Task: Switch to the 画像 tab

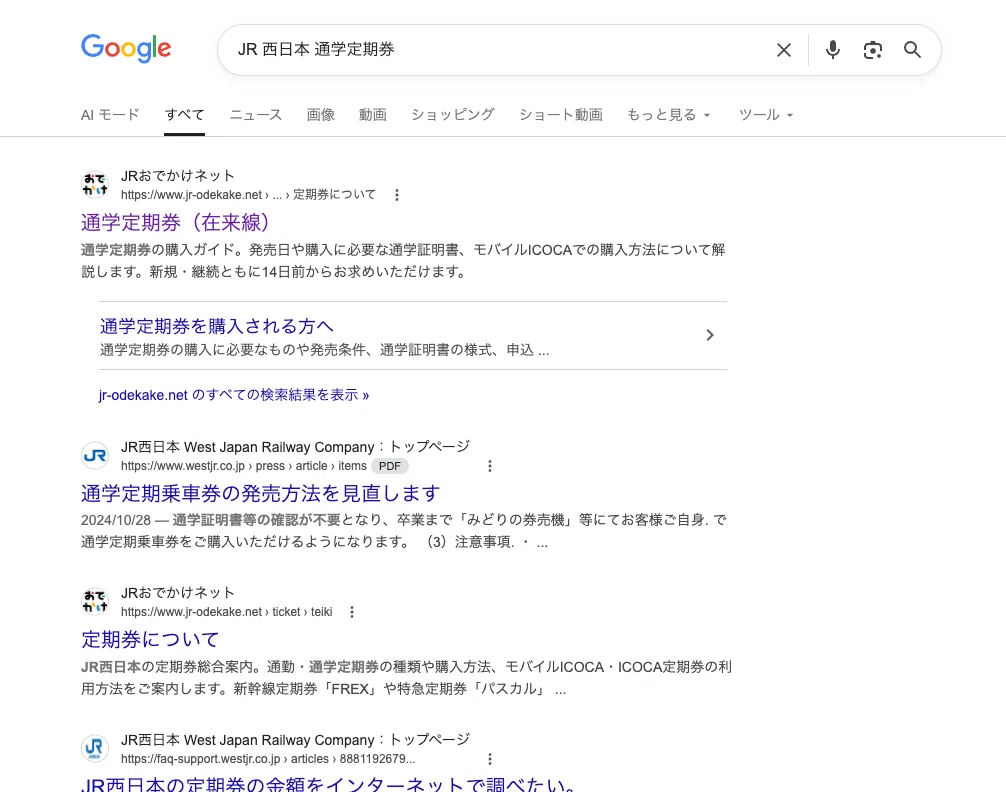Action: pos(321,115)
